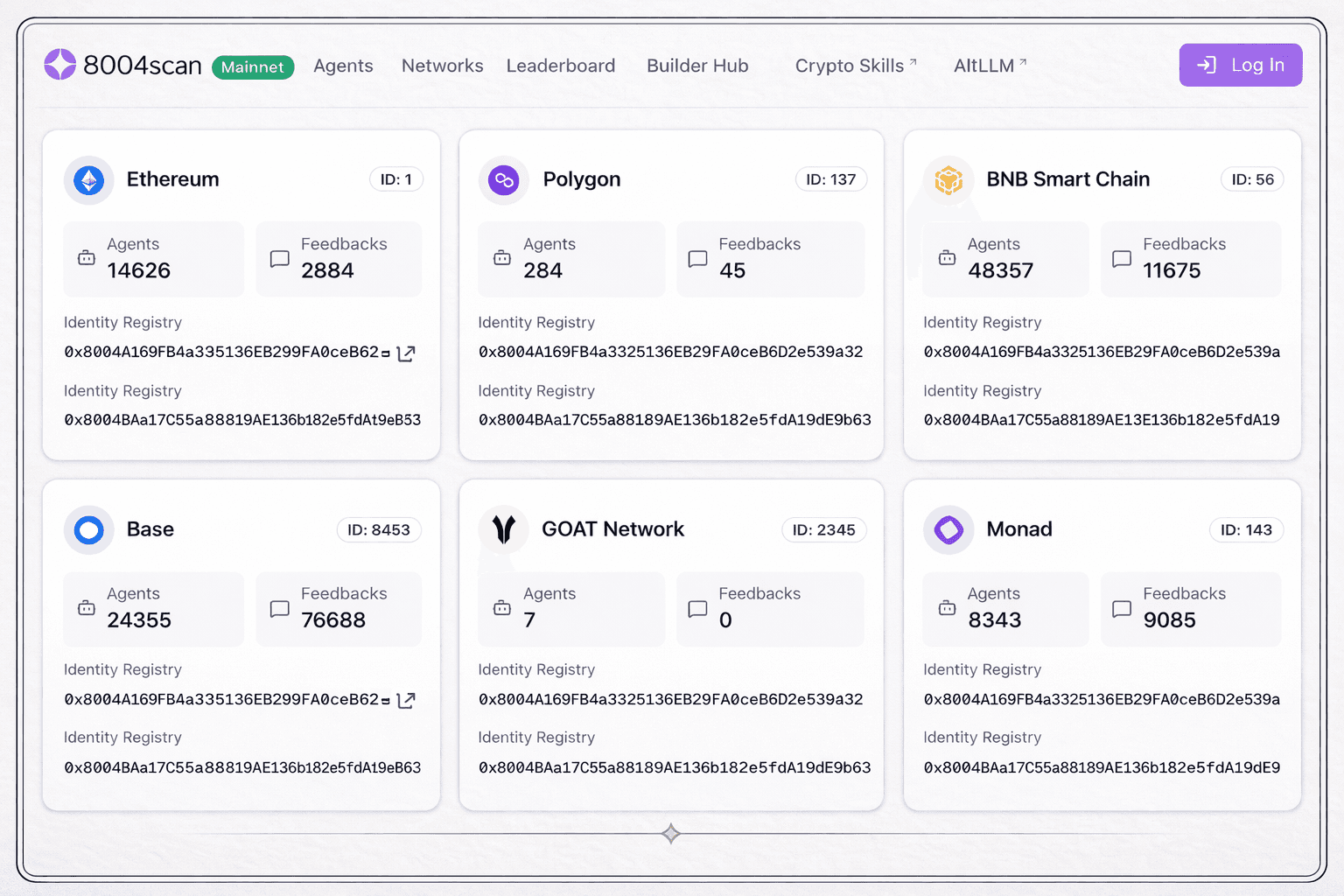Click Ethereum address ending in fdAt9eB53
The image size is (1344, 896).
pos(242,420)
